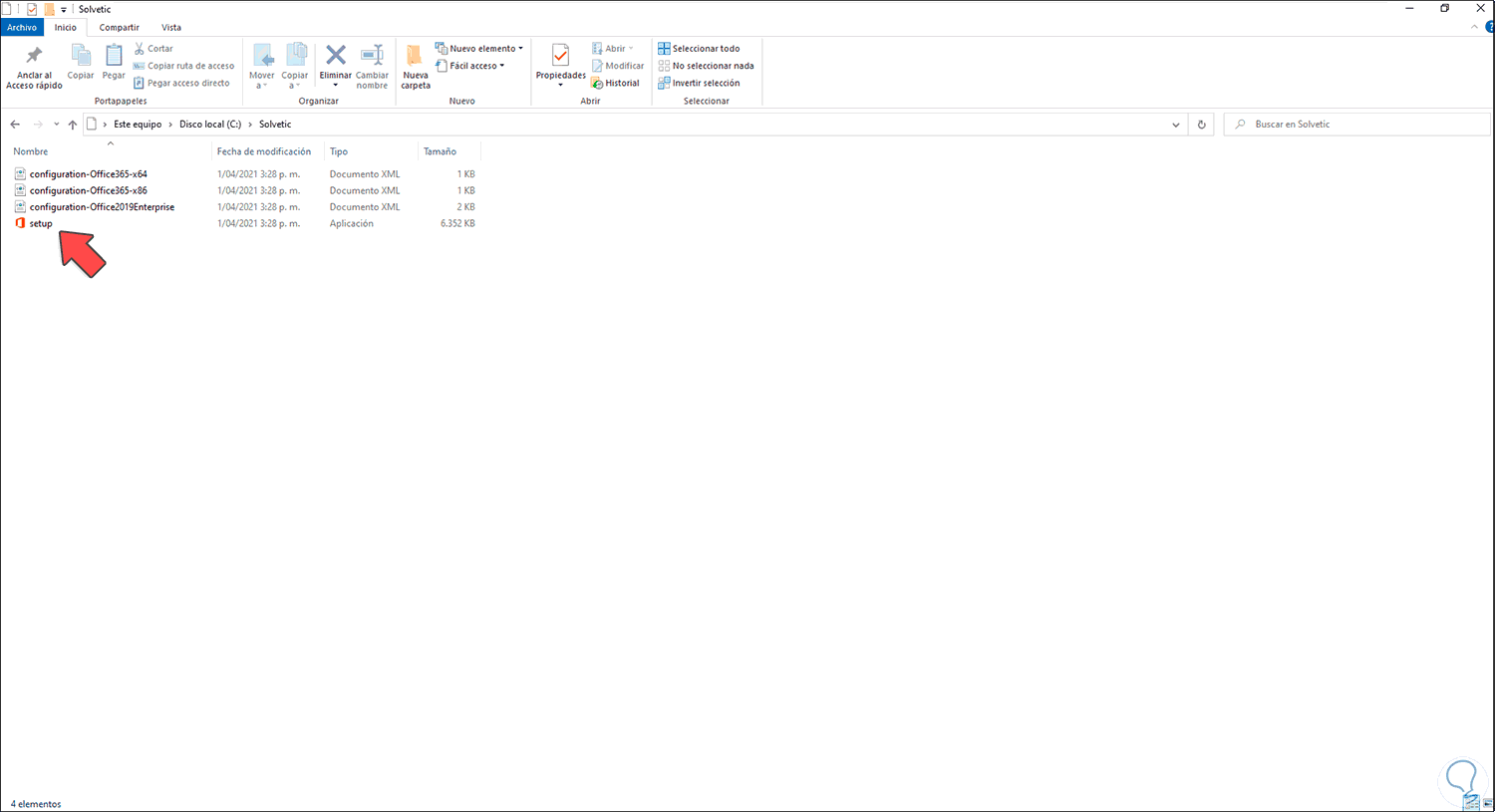Select the configuration-Office365-x86 file name

[x=89, y=190]
